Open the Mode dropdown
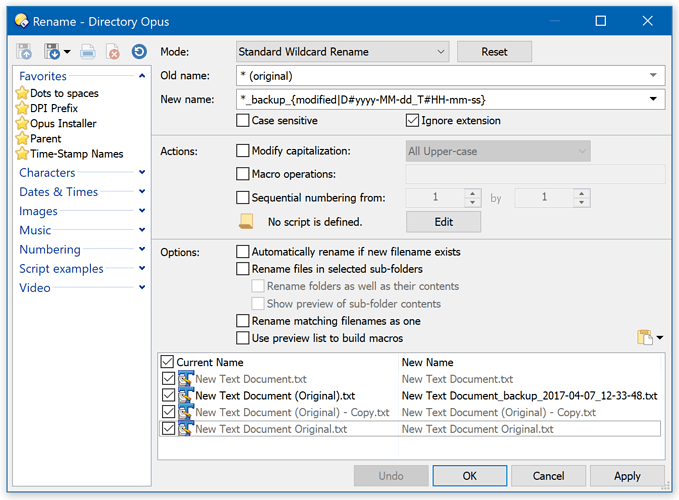This screenshot has width=679, height=500. (342, 52)
